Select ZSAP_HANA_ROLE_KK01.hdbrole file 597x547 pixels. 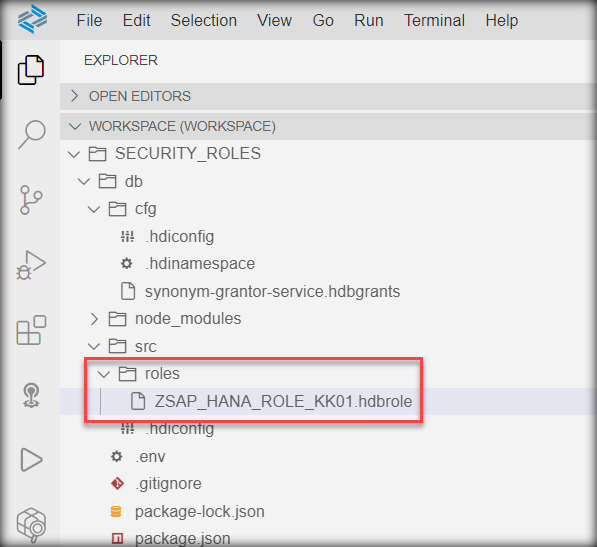point(283,402)
